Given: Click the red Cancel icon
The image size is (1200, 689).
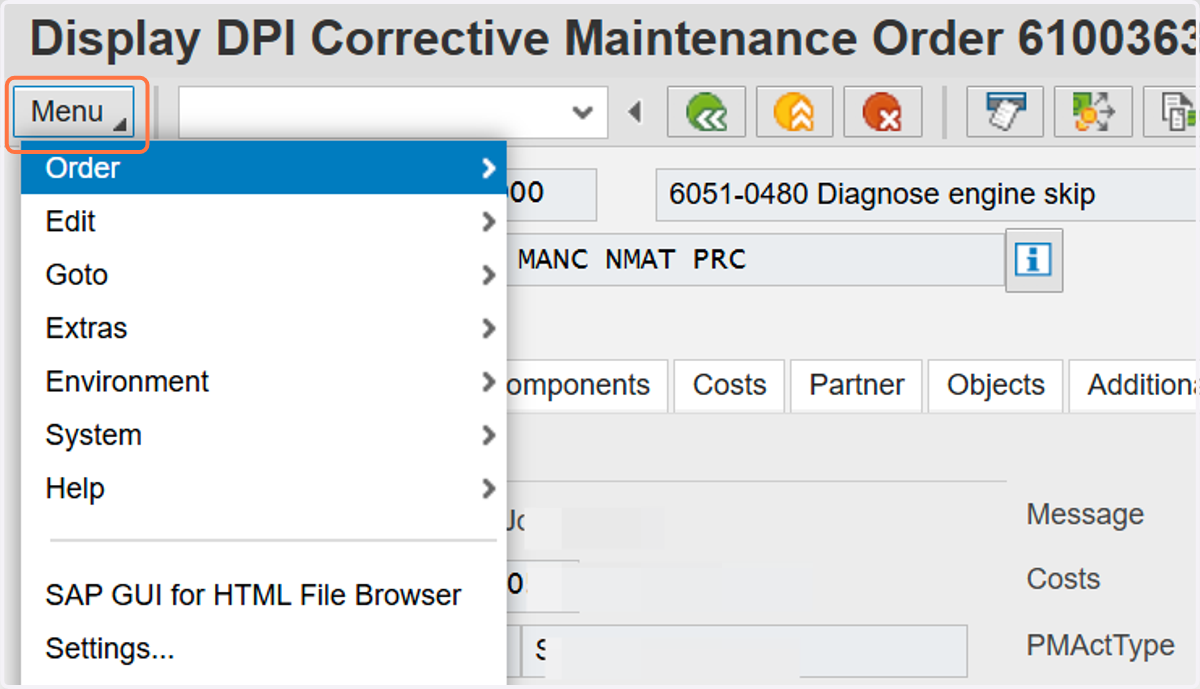Looking at the screenshot, I should pyautogui.click(x=882, y=112).
